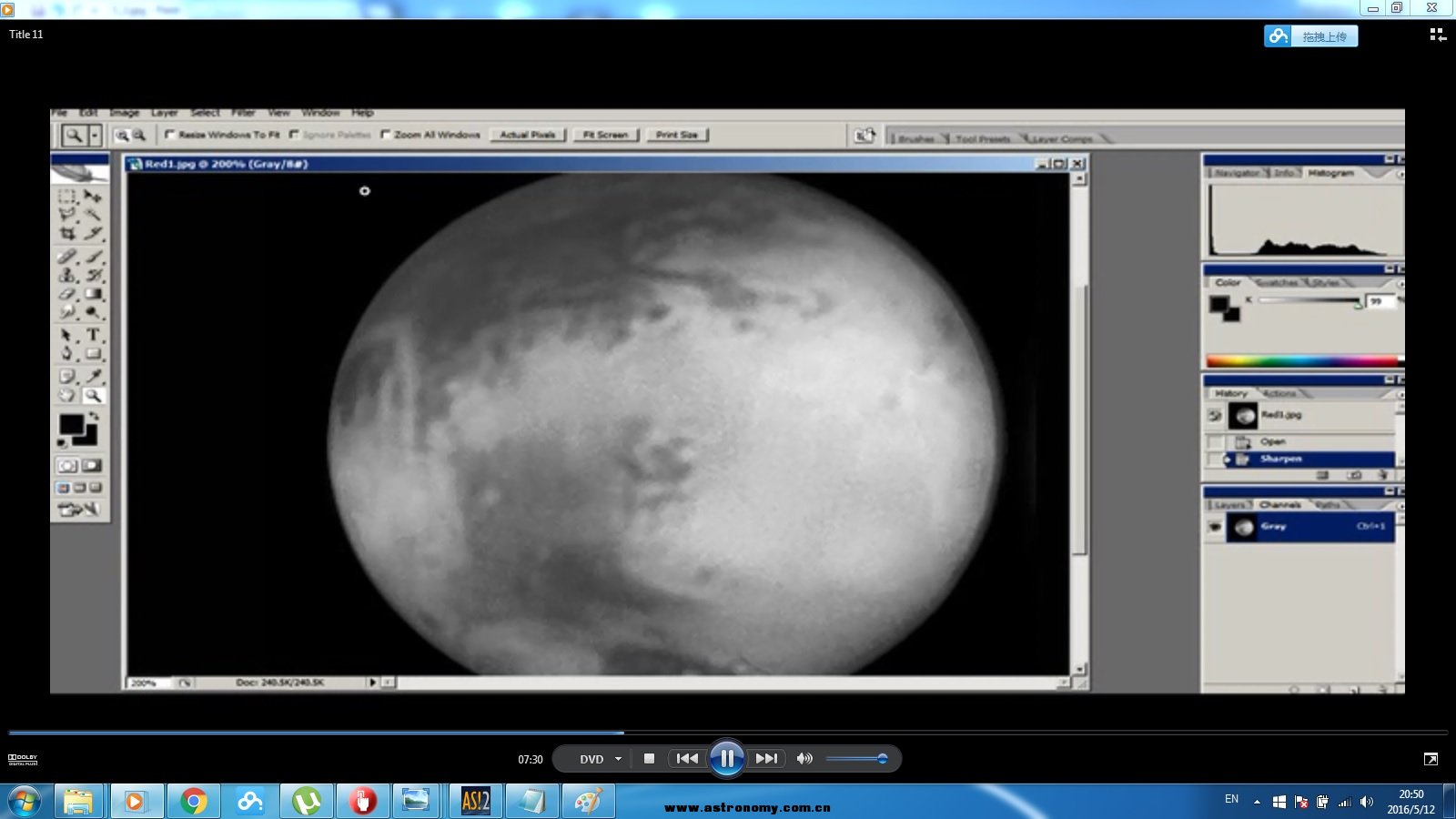This screenshot has width=1456, height=819.
Task: Open the Filter menu
Action: click(243, 113)
